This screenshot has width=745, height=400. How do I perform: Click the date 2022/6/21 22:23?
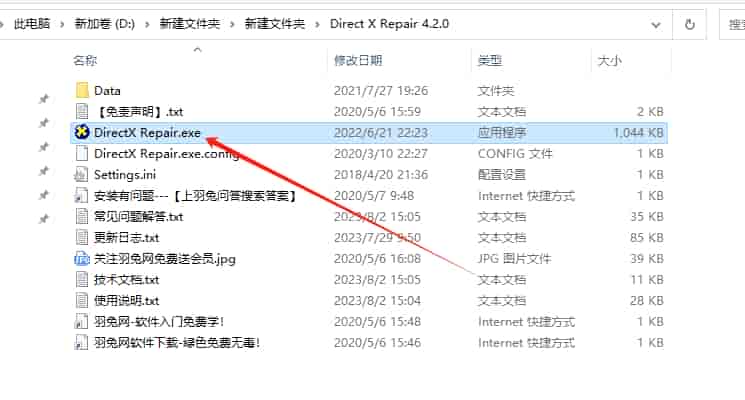point(381,132)
